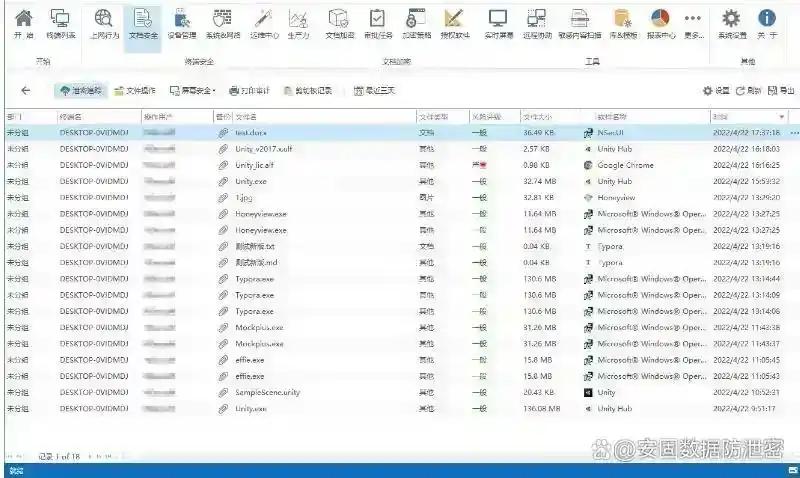Click the paperclip icon for 1.jpg
Image resolution: width=800 pixels, height=478 pixels.
coord(223,197)
